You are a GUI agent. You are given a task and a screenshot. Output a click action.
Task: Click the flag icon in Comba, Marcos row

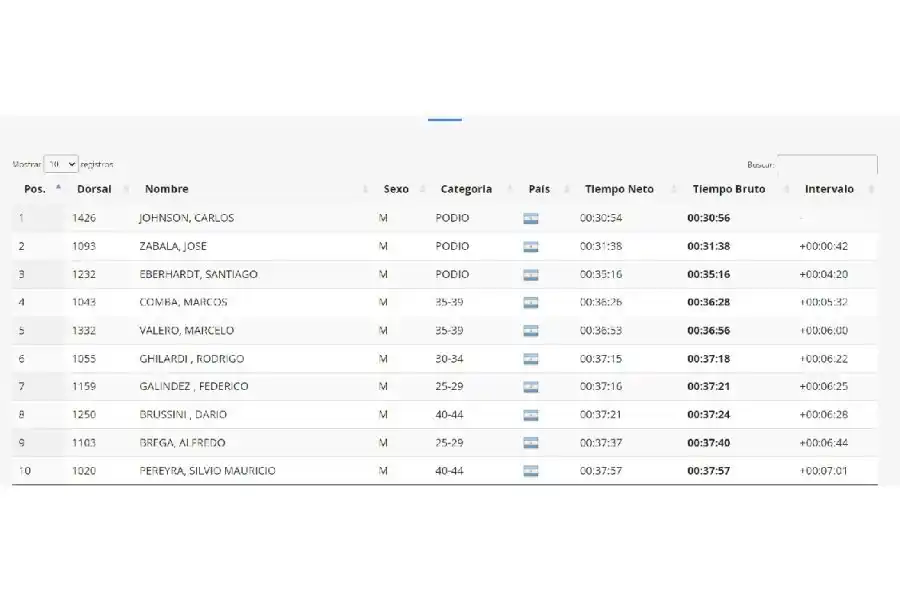[x=531, y=303]
